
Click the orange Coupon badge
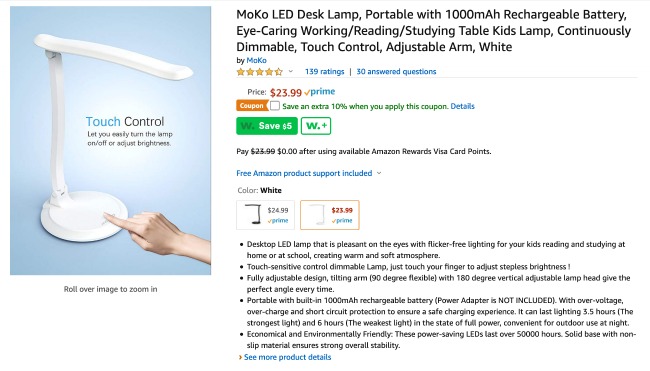coord(252,106)
